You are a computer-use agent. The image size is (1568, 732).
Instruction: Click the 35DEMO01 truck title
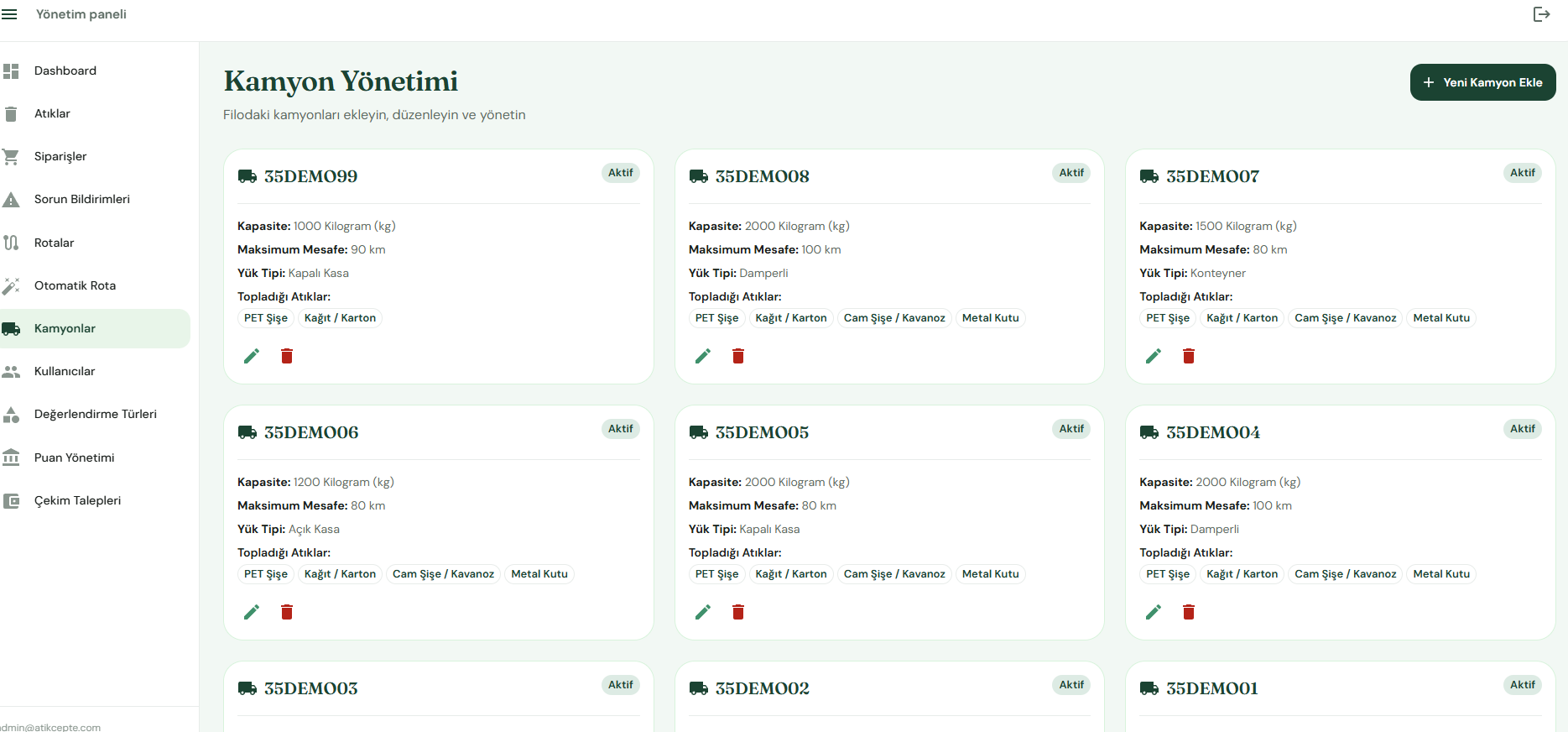pyautogui.click(x=1212, y=688)
